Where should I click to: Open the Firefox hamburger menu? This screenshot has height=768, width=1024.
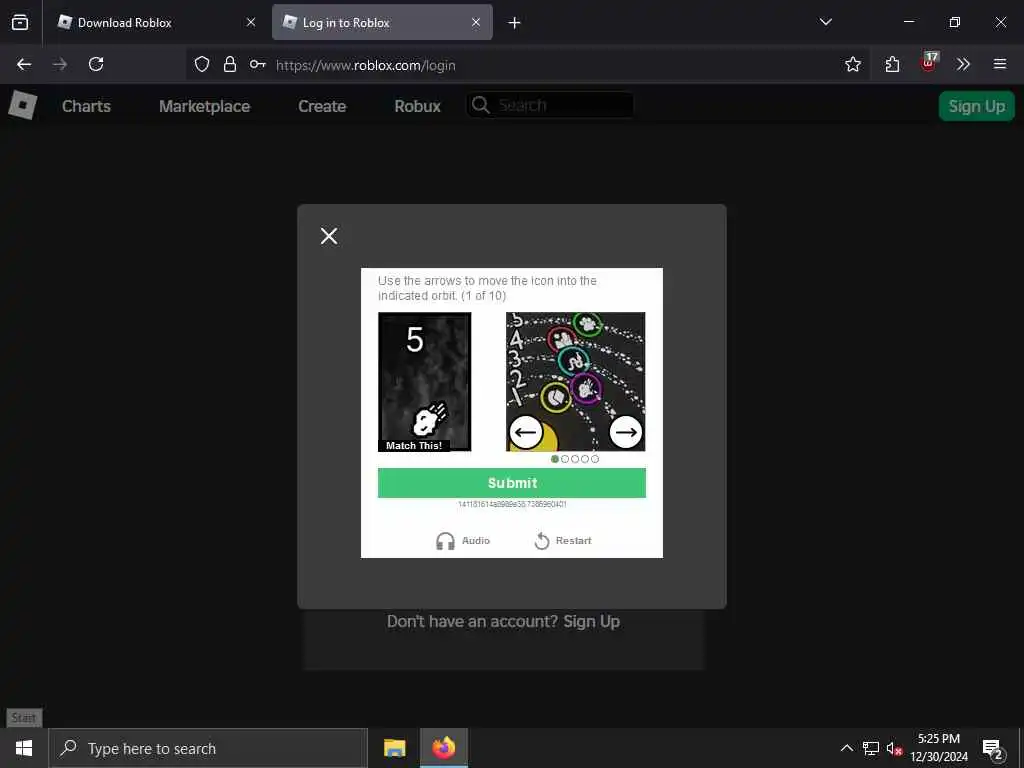1000,64
